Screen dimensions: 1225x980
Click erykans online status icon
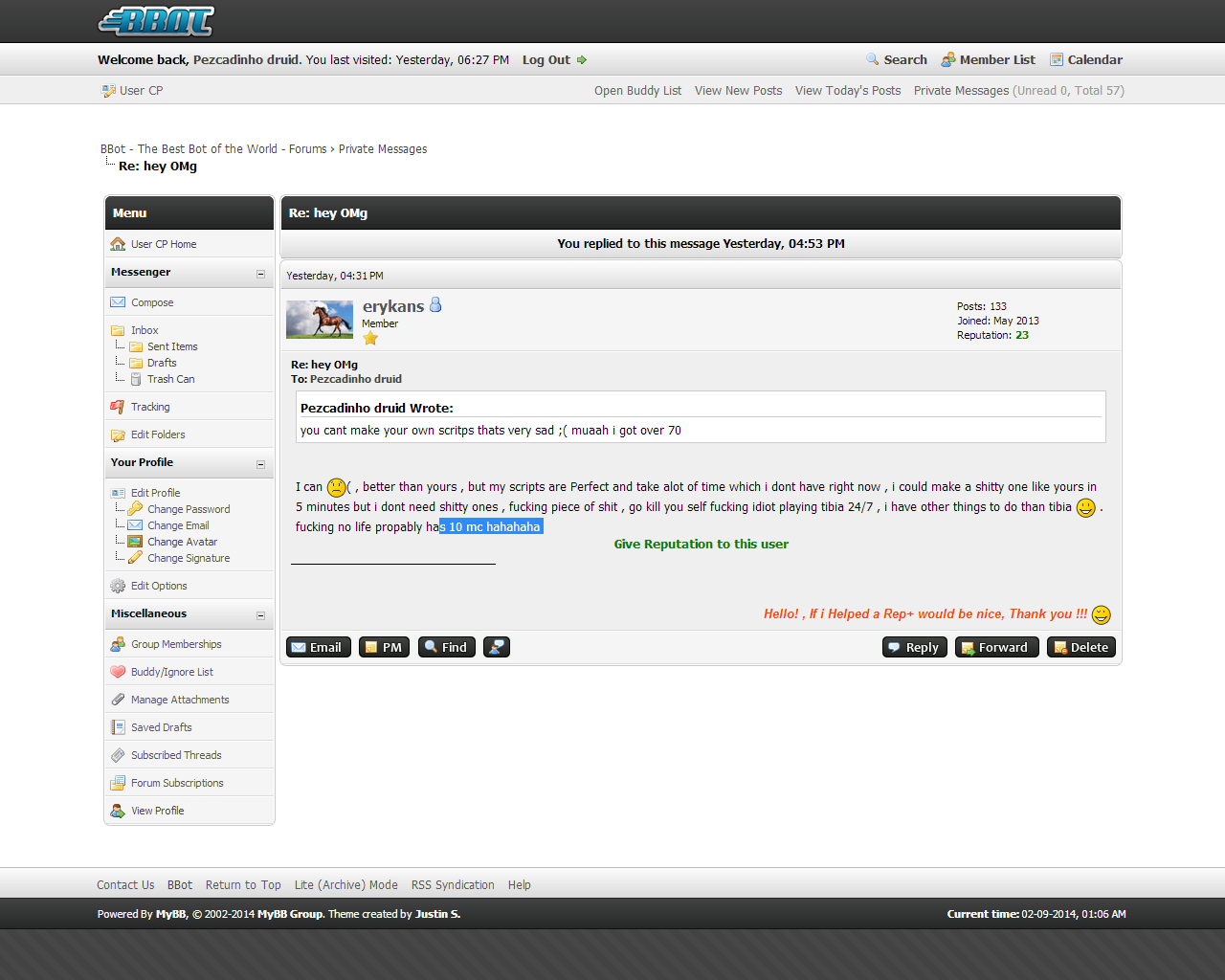click(435, 305)
